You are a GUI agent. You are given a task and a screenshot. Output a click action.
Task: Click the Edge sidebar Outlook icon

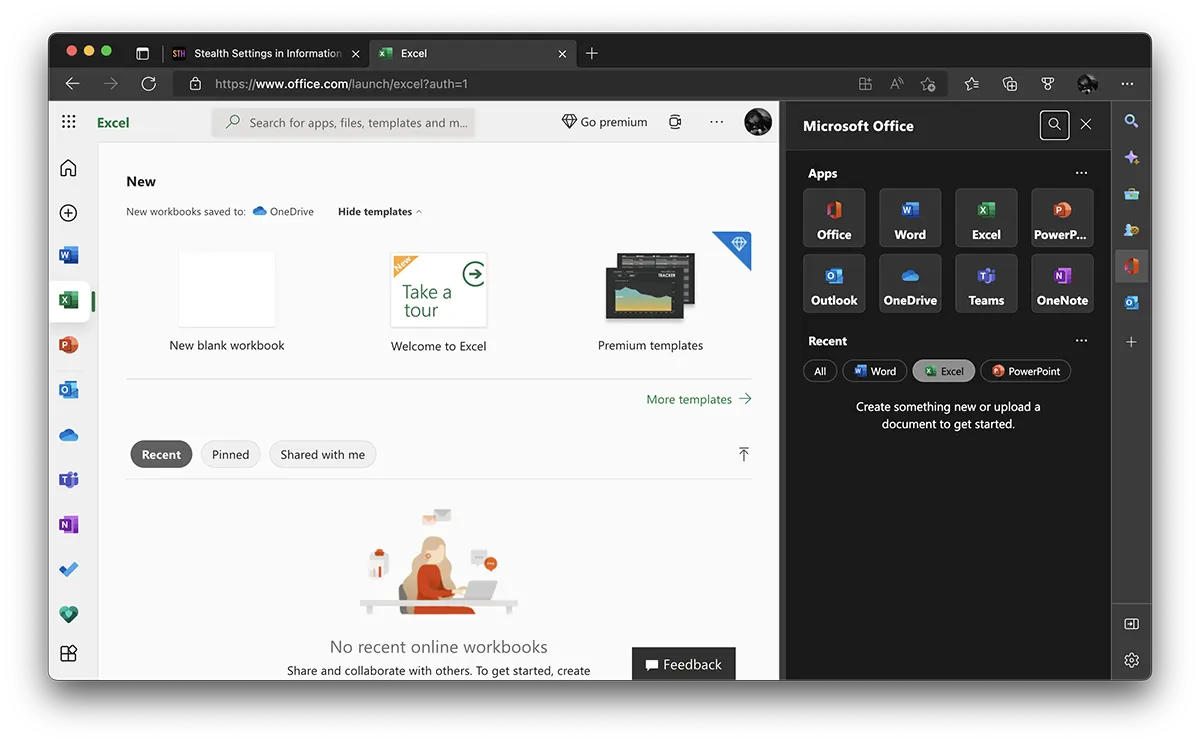(1131, 302)
